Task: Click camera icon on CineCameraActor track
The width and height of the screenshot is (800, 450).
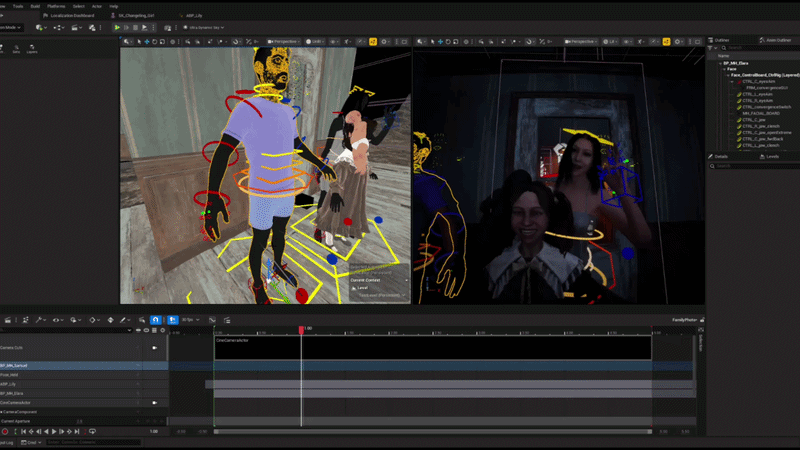Action: 155,403
